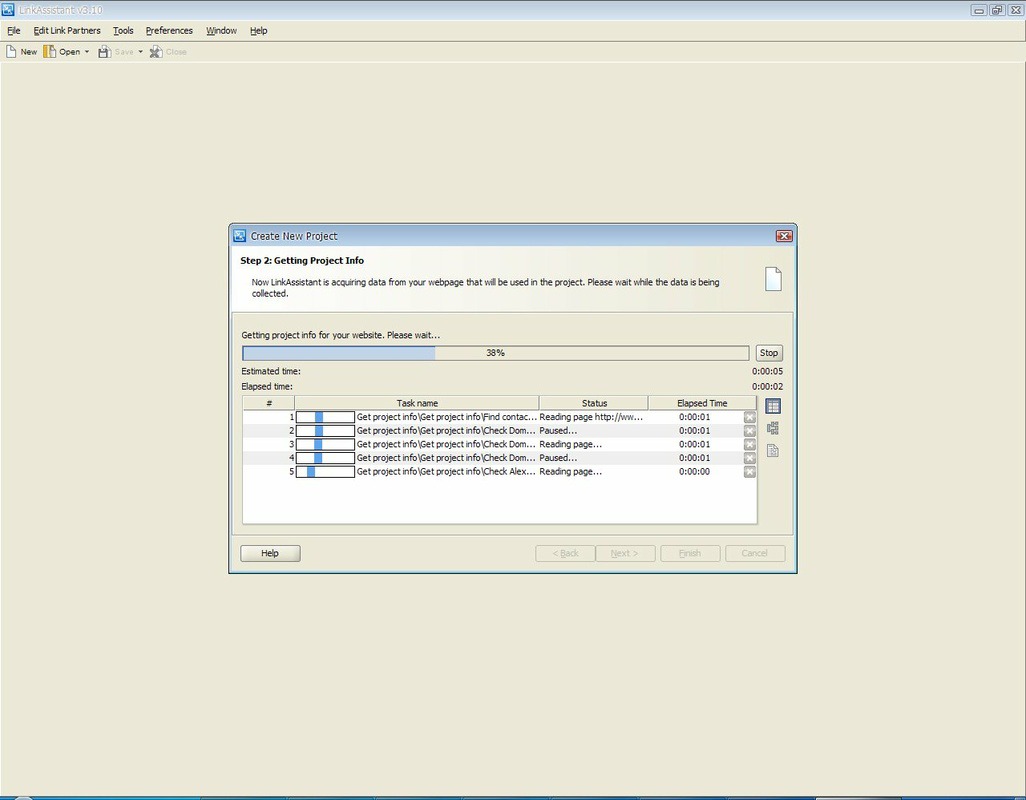This screenshot has height=800, width=1026.
Task: Click the New project toolbar icon
Action: [11, 52]
